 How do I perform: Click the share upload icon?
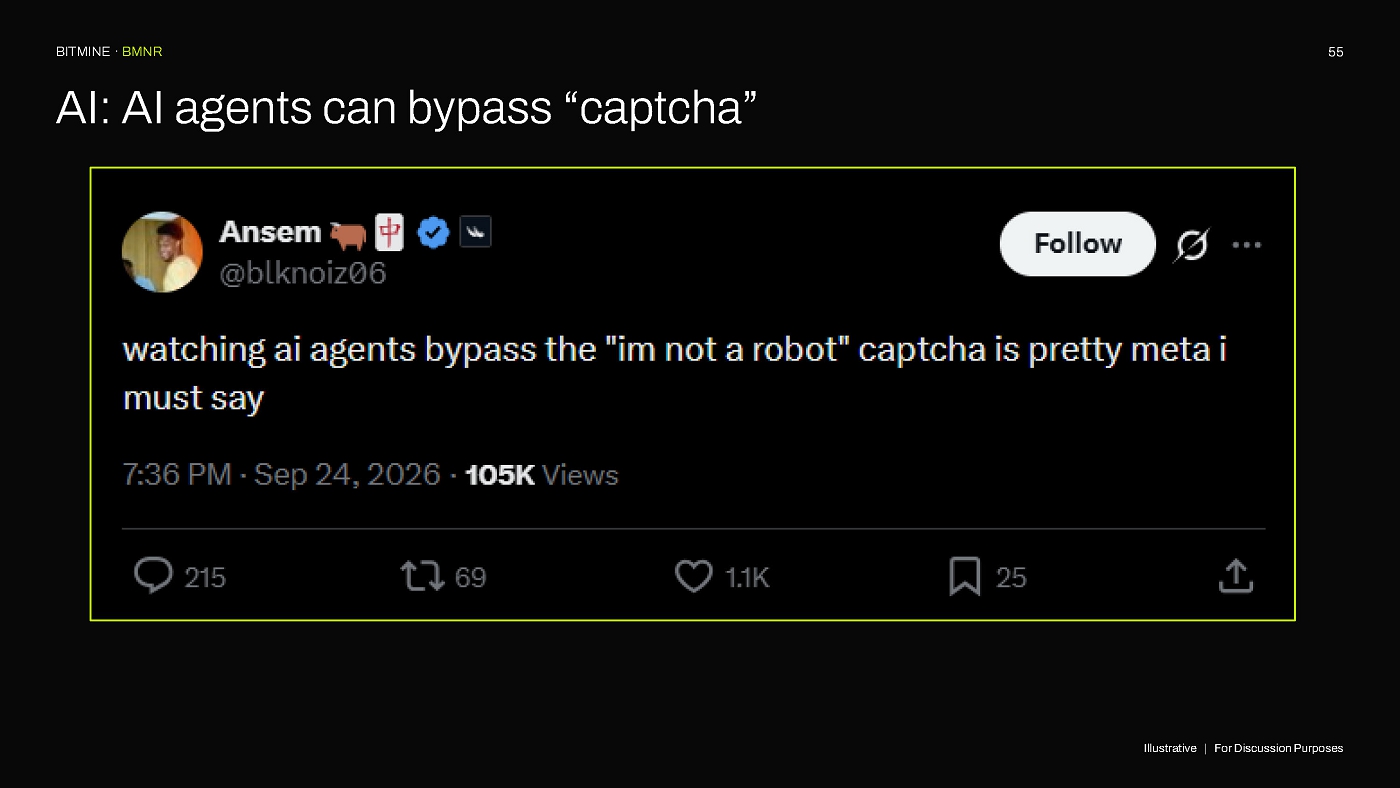point(1236,576)
